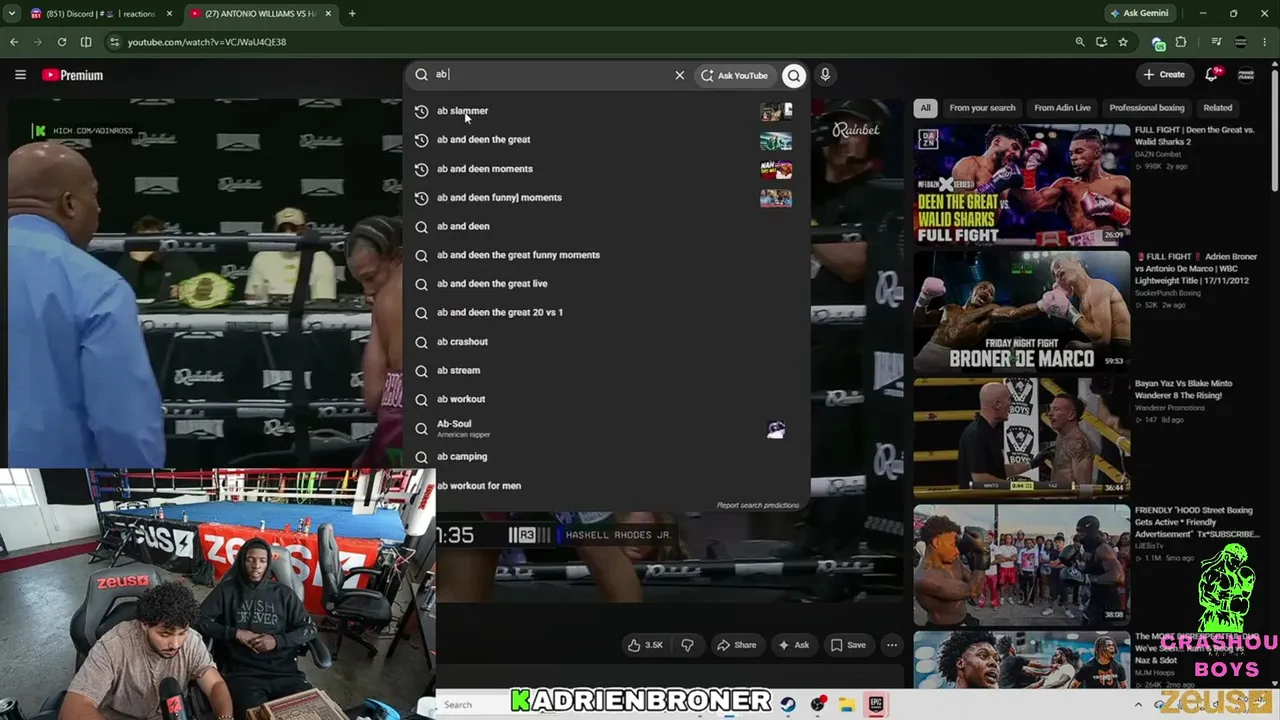Click the Ask button under the video
This screenshot has height=720, width=1280.
[794, 645]
